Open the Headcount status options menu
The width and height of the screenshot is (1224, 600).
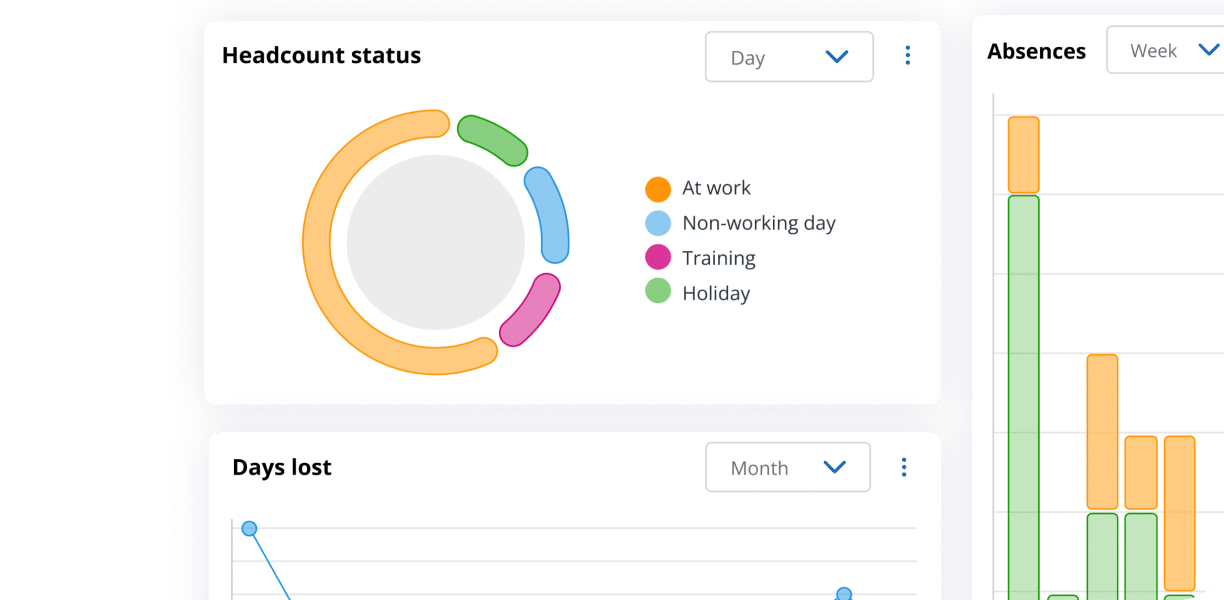pyautogui.click(x=907, y=56)
